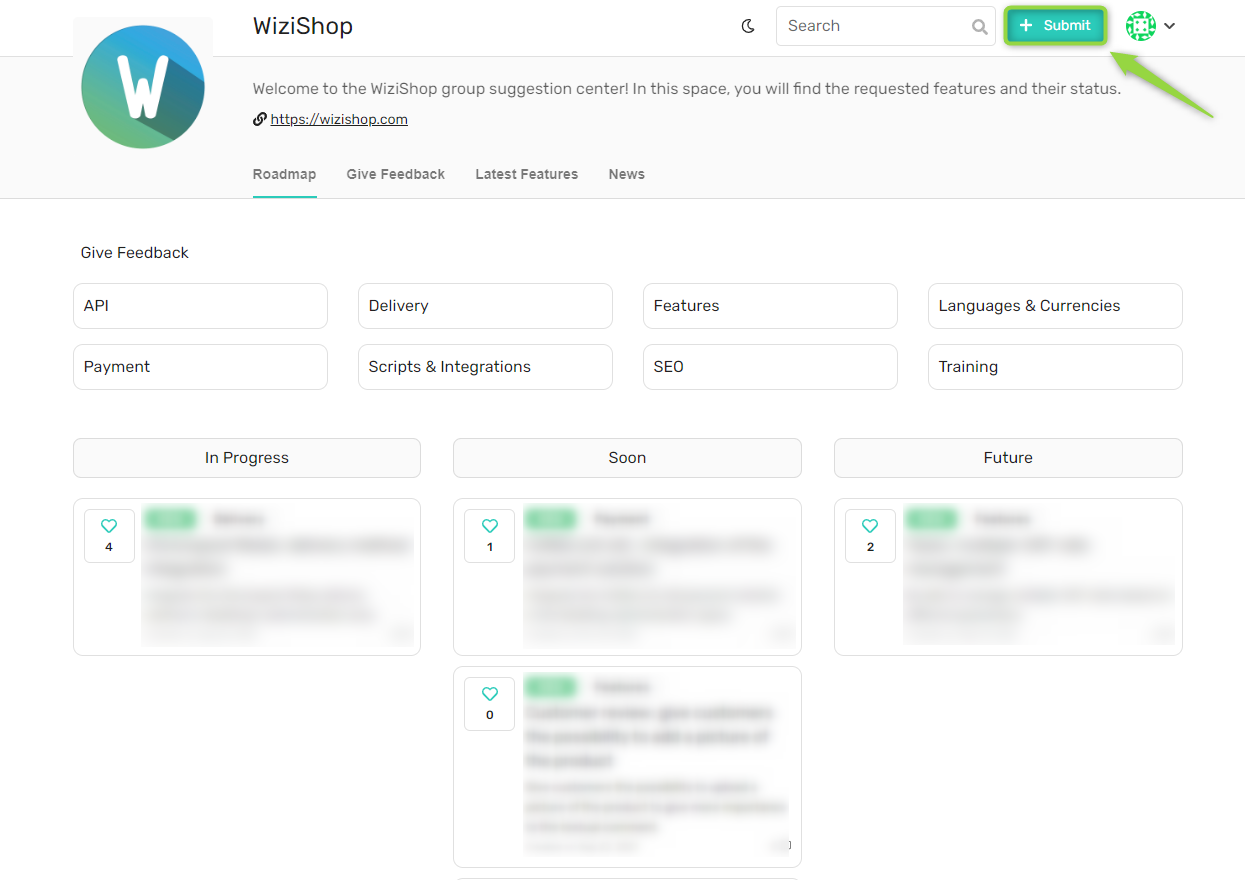Like the Future card with 2 votes

[x=870, y=536]
